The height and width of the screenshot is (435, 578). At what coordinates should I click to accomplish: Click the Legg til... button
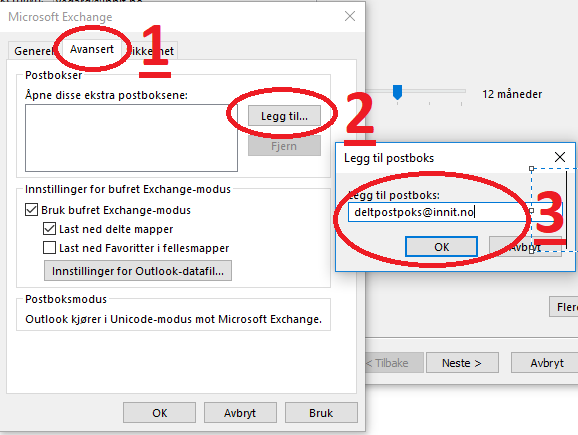tap(284, 116)
